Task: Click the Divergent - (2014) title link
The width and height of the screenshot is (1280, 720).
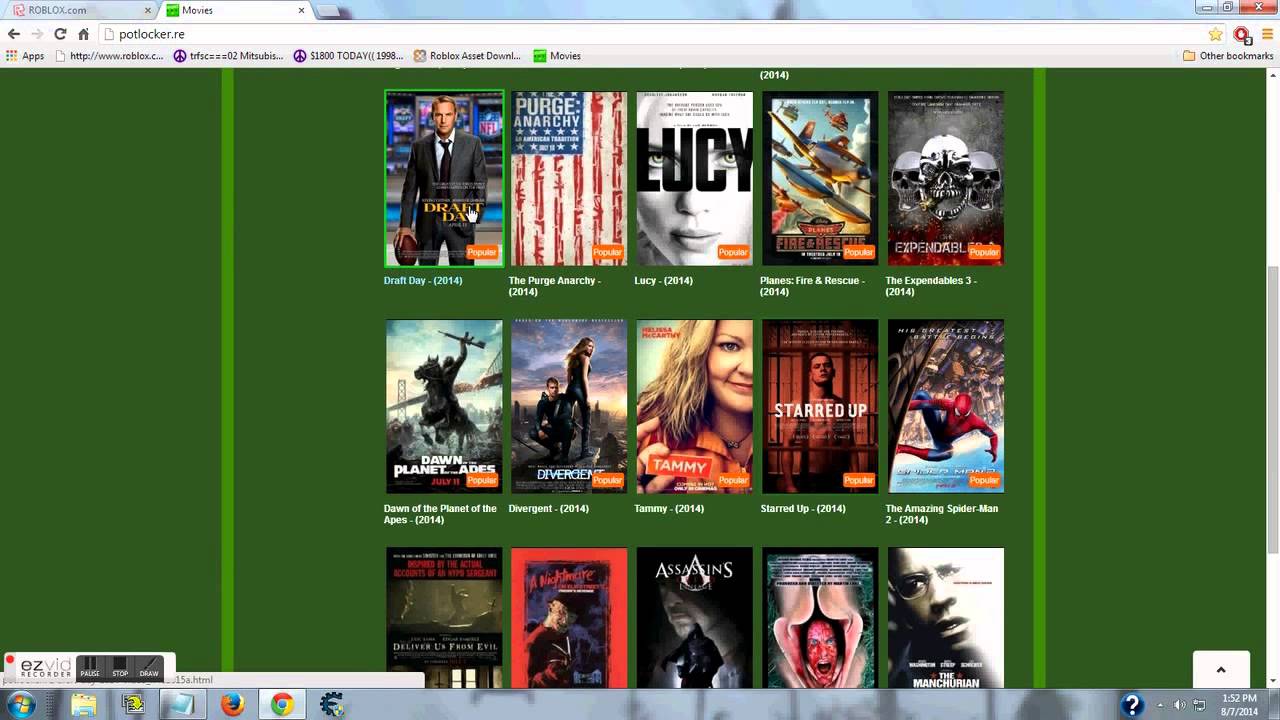Action: [x=549, y=509]
